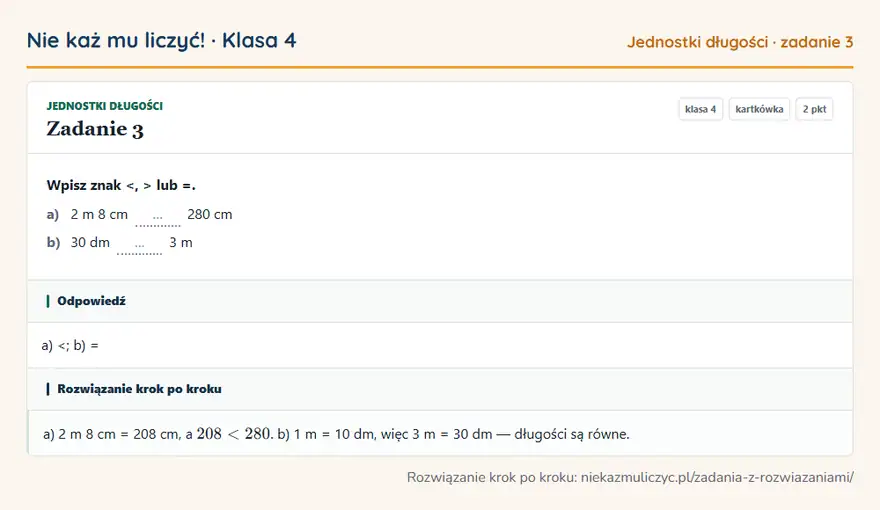Click the 'Nie każ mu liczyć! · Klasa 4' title
The height and width of the screenshot is (510, 880).
click(161, 40)
